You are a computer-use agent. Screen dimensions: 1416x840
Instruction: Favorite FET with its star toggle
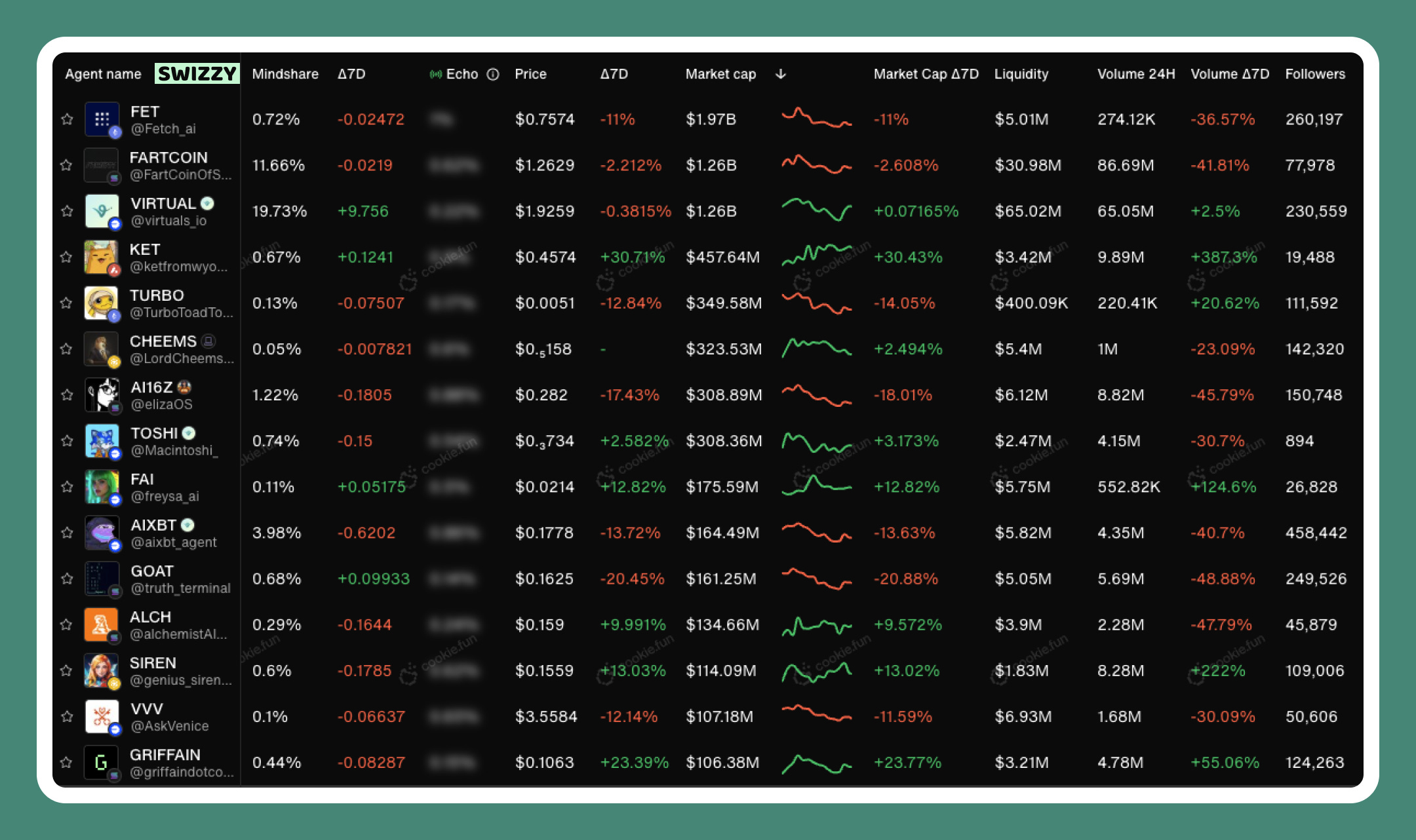tap(67, 119)
